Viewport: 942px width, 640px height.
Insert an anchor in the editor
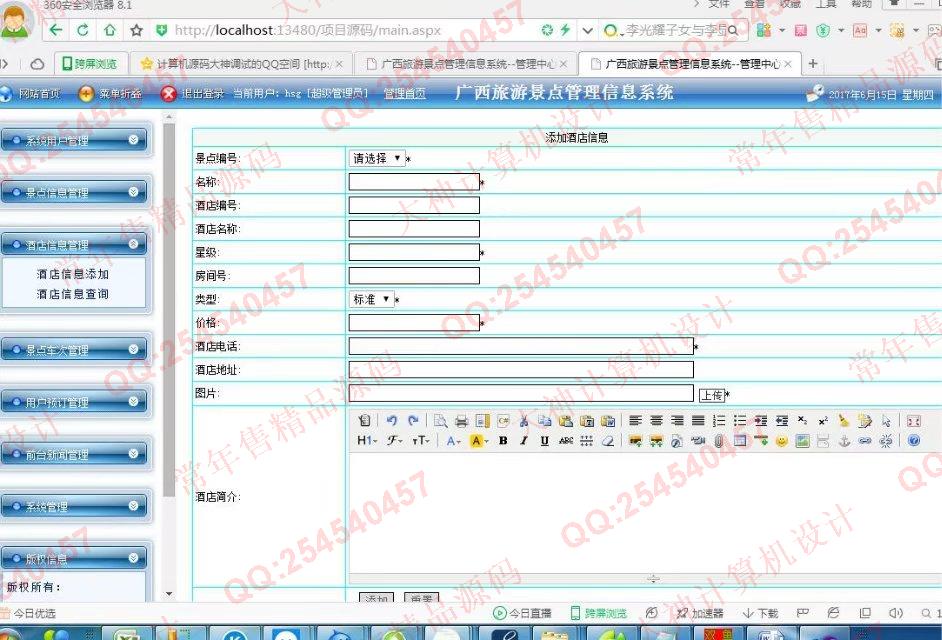(844, 440)
